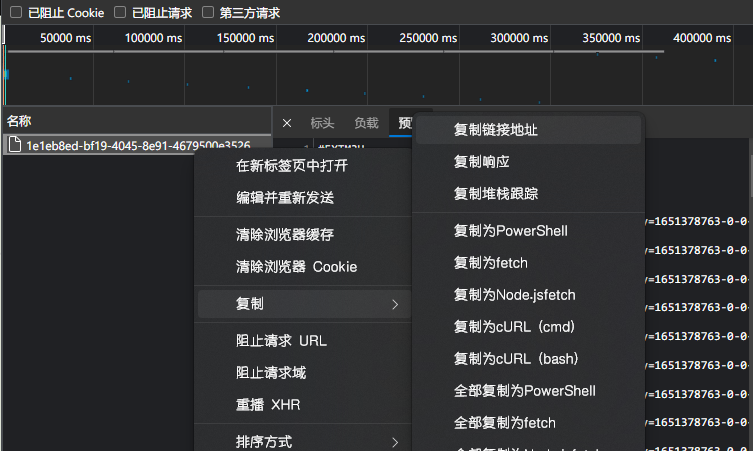Open the 负载 tab

click(366, 124)
